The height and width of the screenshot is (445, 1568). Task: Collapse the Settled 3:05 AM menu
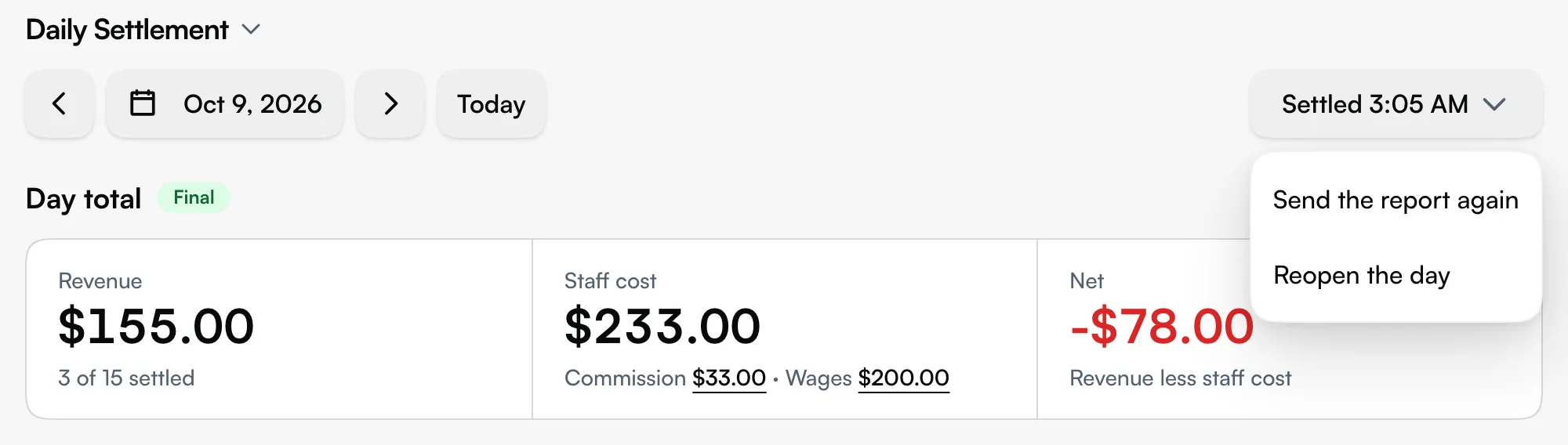[1396, 103]
